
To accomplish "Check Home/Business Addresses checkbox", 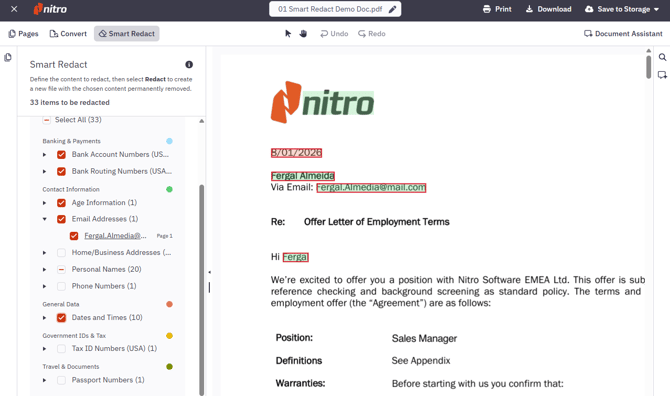I will tap(61, 253).
